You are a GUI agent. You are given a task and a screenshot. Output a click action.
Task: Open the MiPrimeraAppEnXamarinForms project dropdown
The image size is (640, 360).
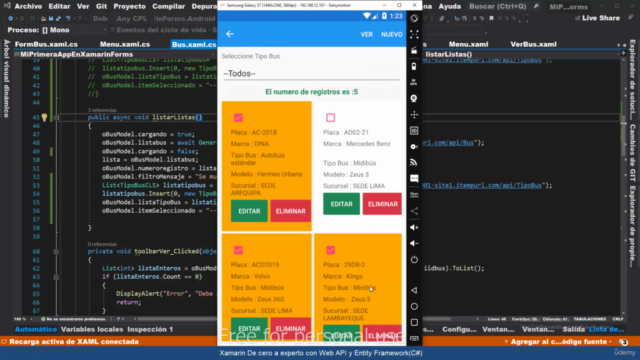coord(114,54)
